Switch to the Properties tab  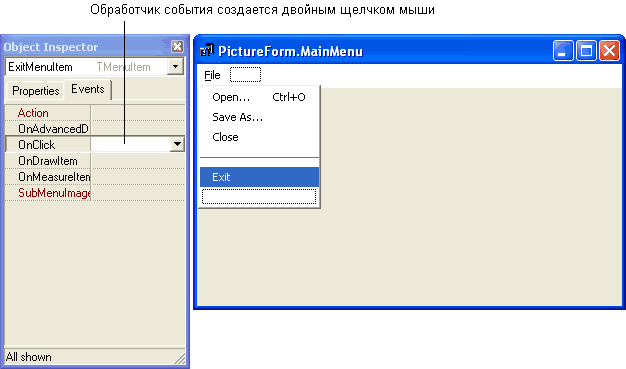coord(36,91)
